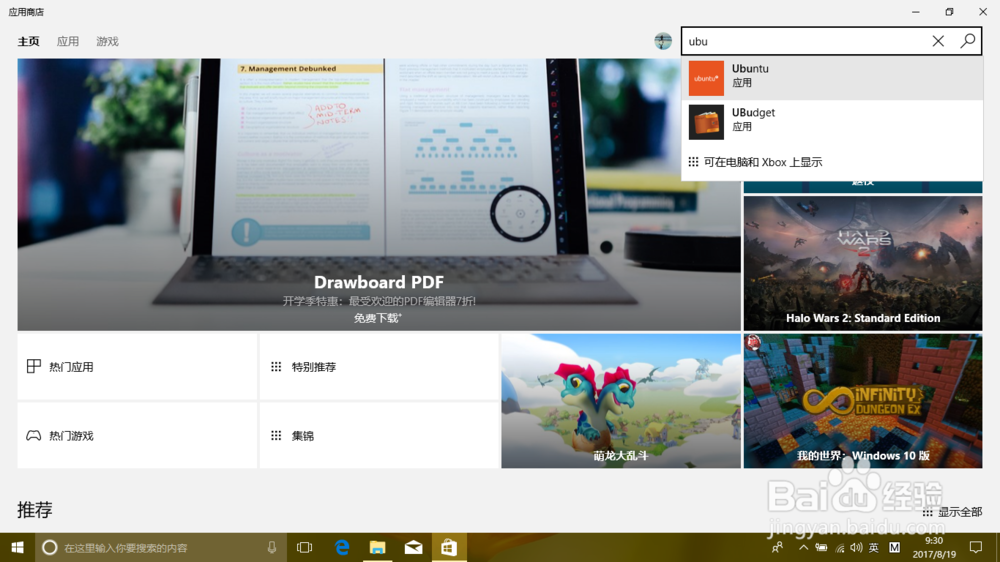Clear the search box text

(x=938, y=41)
